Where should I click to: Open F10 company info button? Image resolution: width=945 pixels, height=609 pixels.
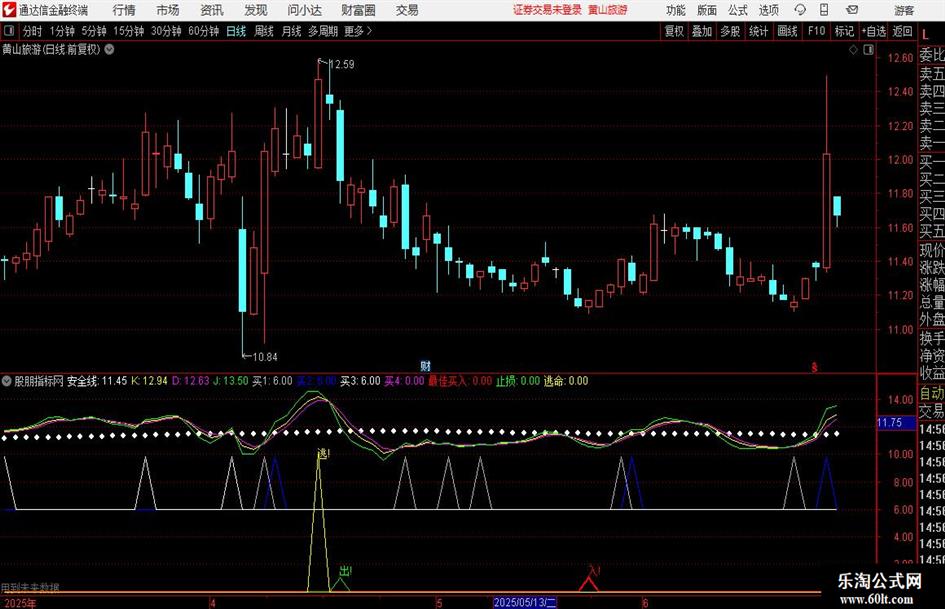(x=816, y=31)
